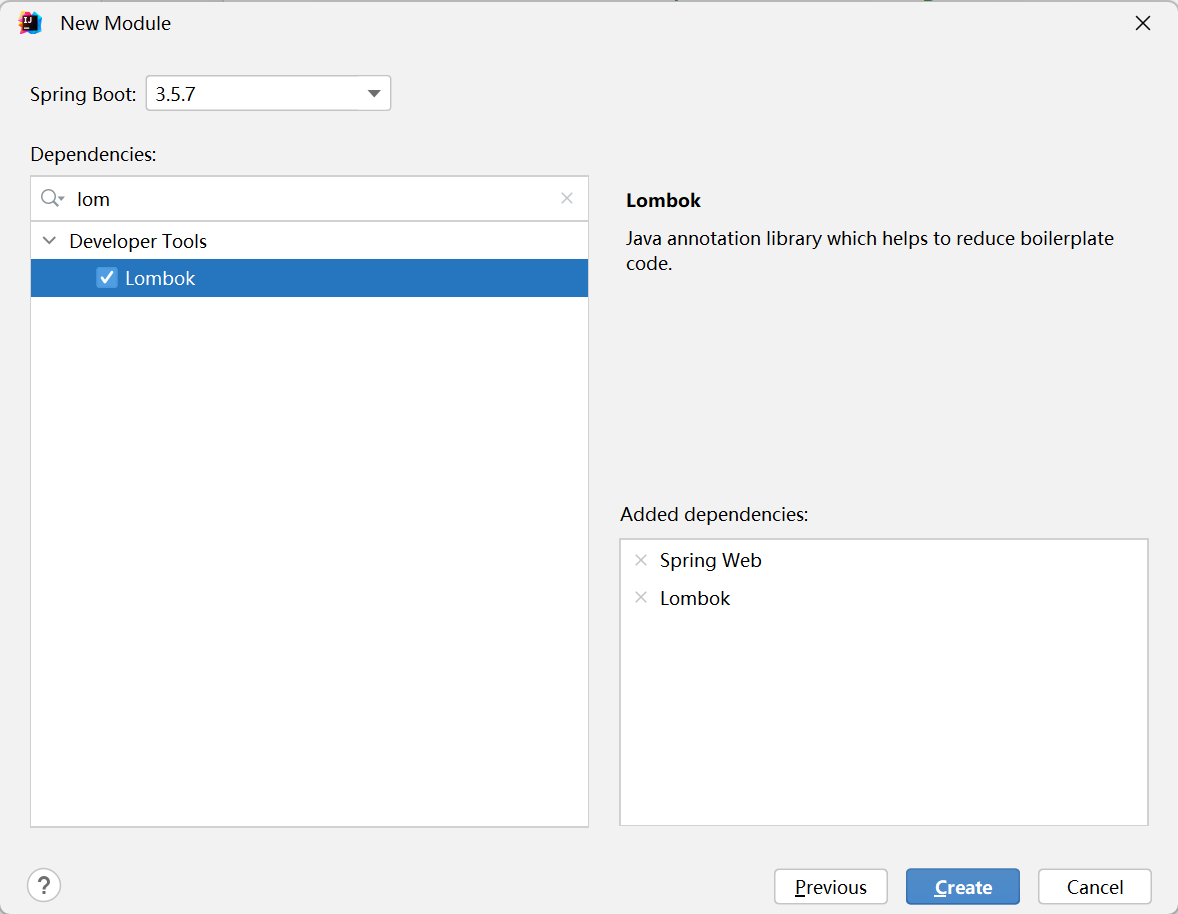This screenshot has width=1178, height=914.
Task: Click the Spring Boot label
Action: (x=83, y=95)
